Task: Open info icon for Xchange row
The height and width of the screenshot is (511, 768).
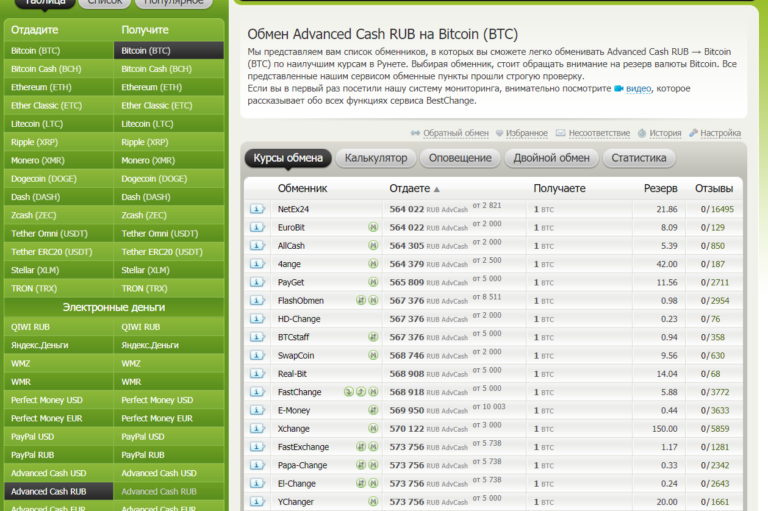Action: [257, 429]
